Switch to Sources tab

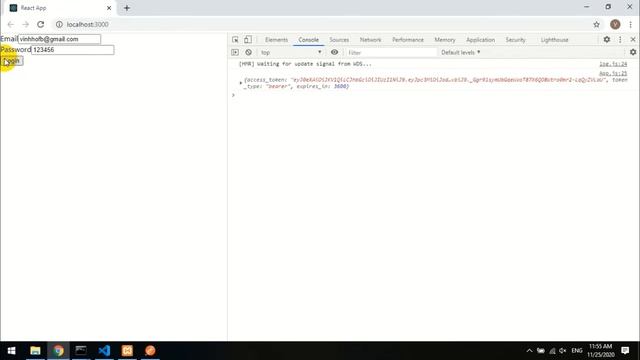click(339, 40)
